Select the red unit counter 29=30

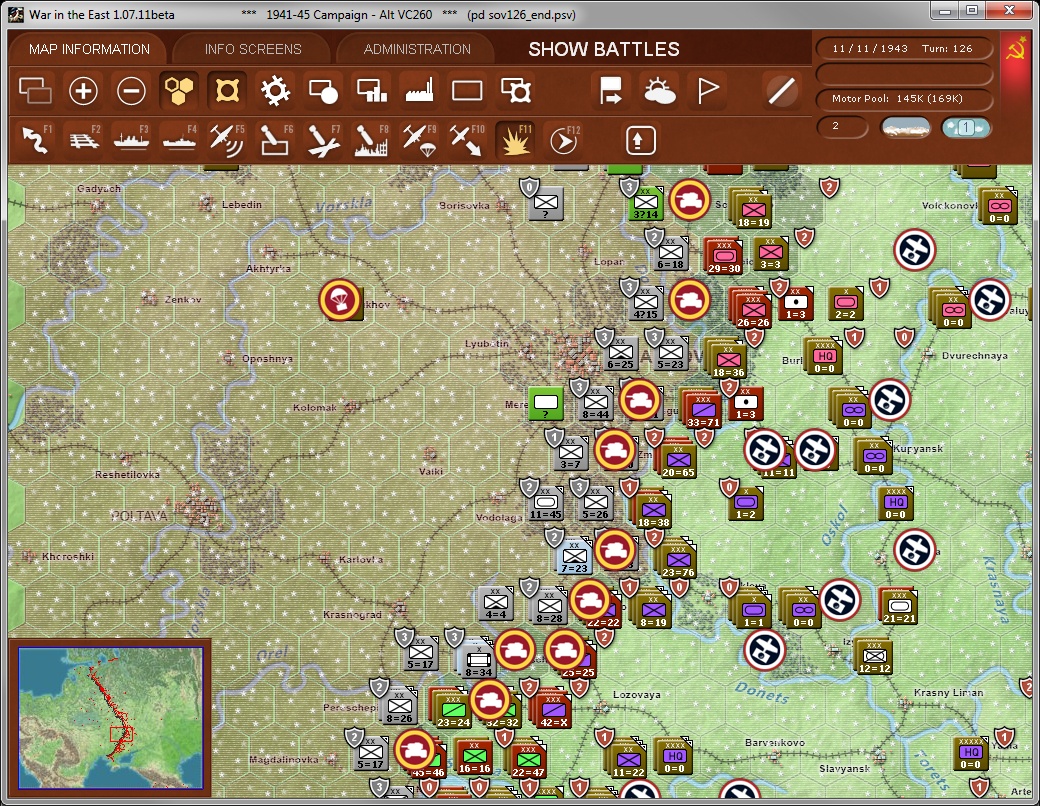coord(724,256)
